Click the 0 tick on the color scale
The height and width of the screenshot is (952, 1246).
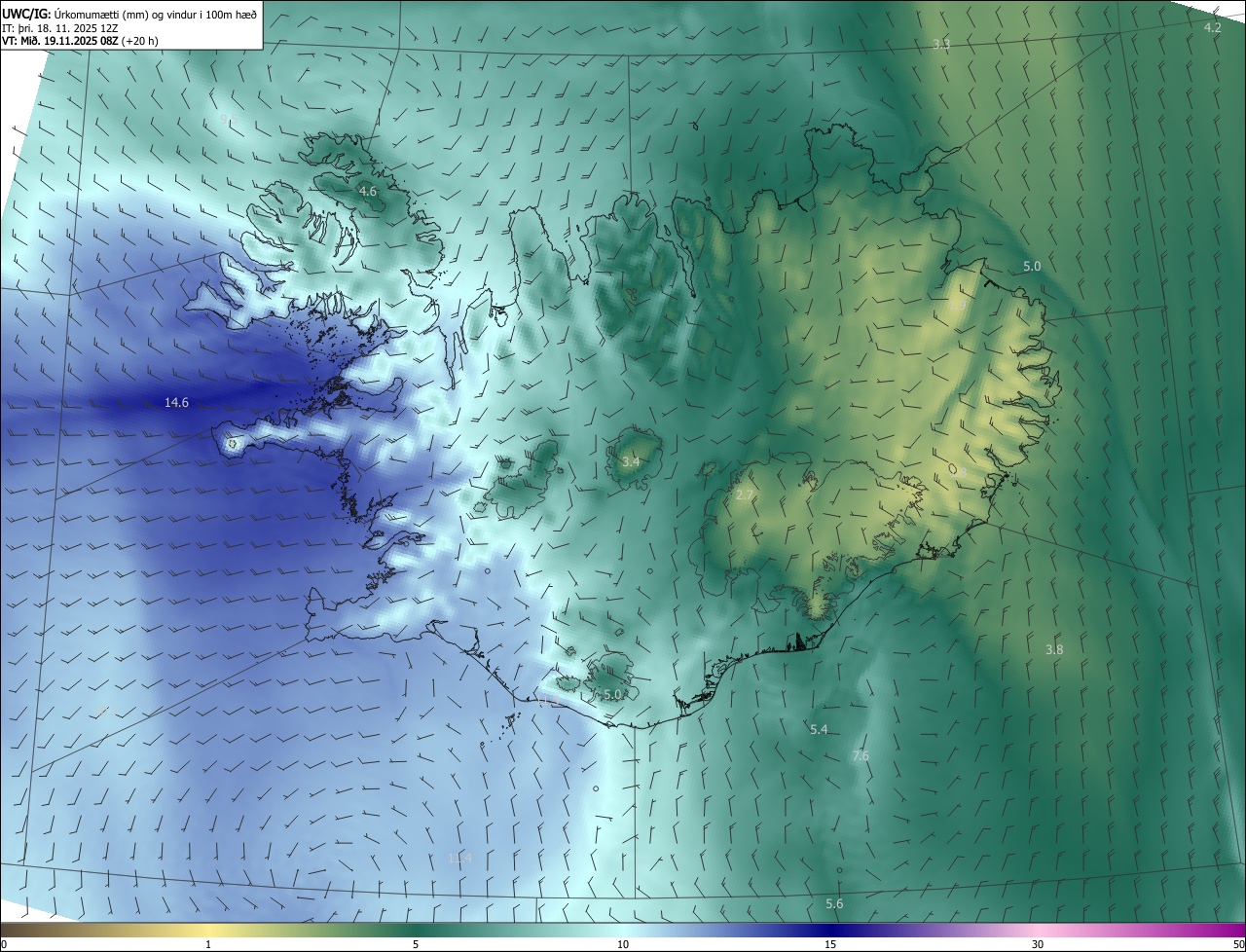(x=4, y=944)
